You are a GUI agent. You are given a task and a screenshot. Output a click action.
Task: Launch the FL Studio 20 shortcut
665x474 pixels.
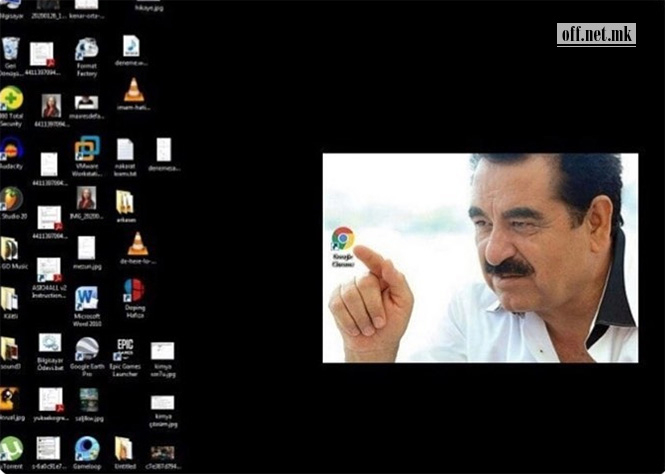tap(11, 199)
